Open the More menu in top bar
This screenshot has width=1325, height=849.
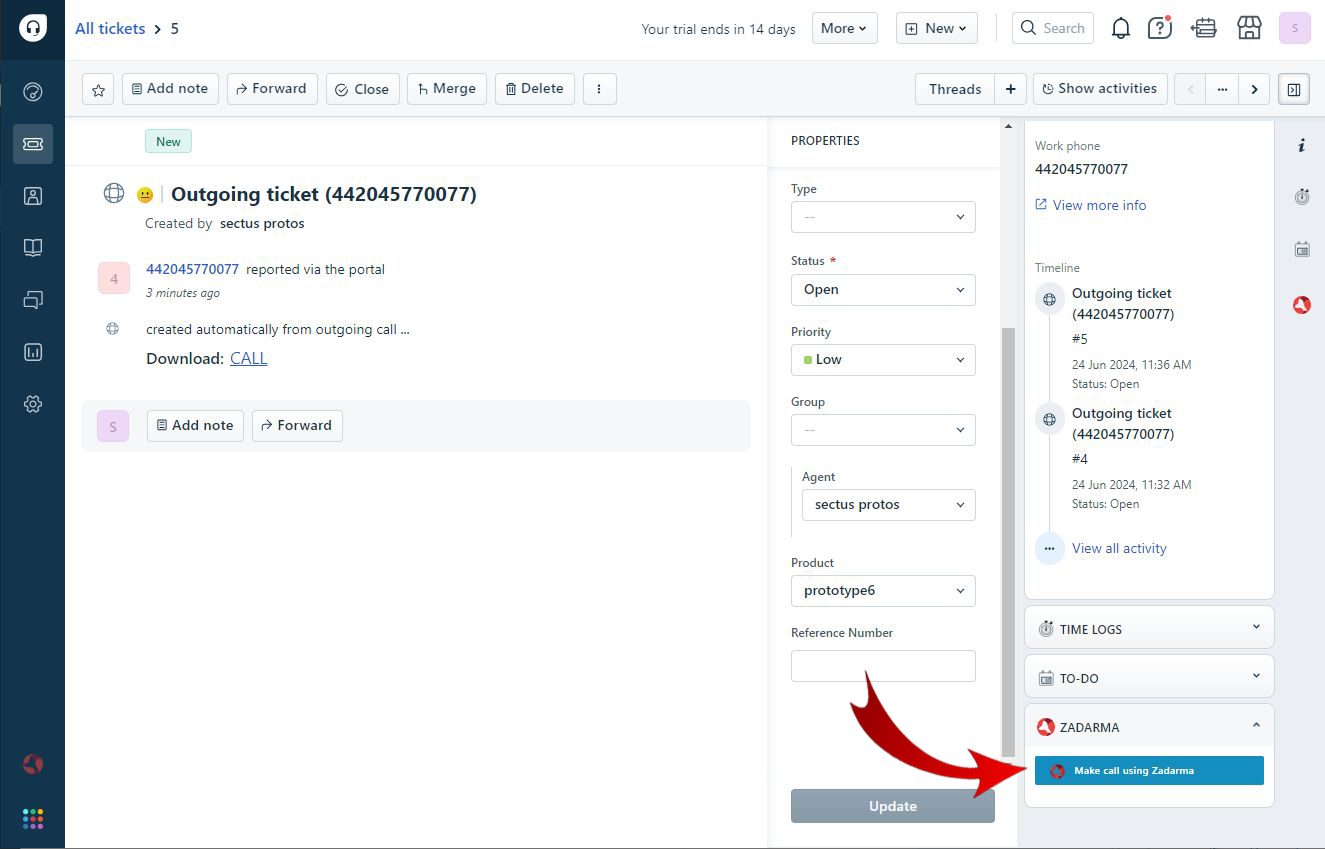[x=844, y=29]
